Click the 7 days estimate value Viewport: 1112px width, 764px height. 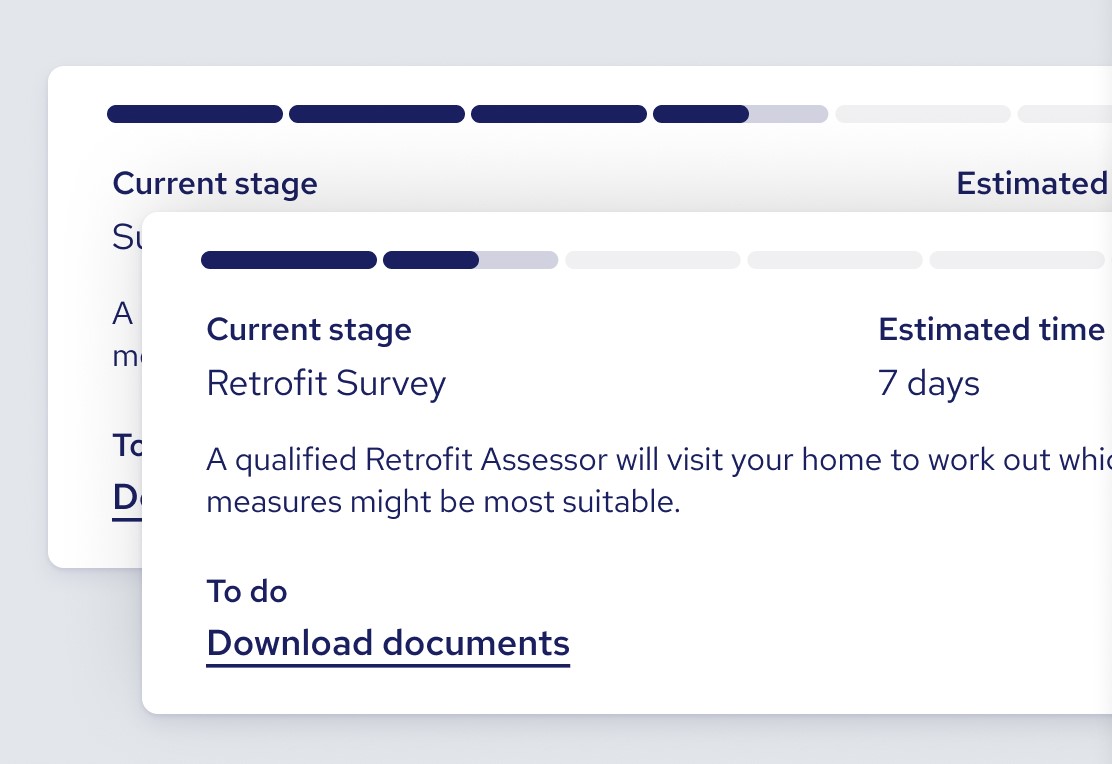928,384
